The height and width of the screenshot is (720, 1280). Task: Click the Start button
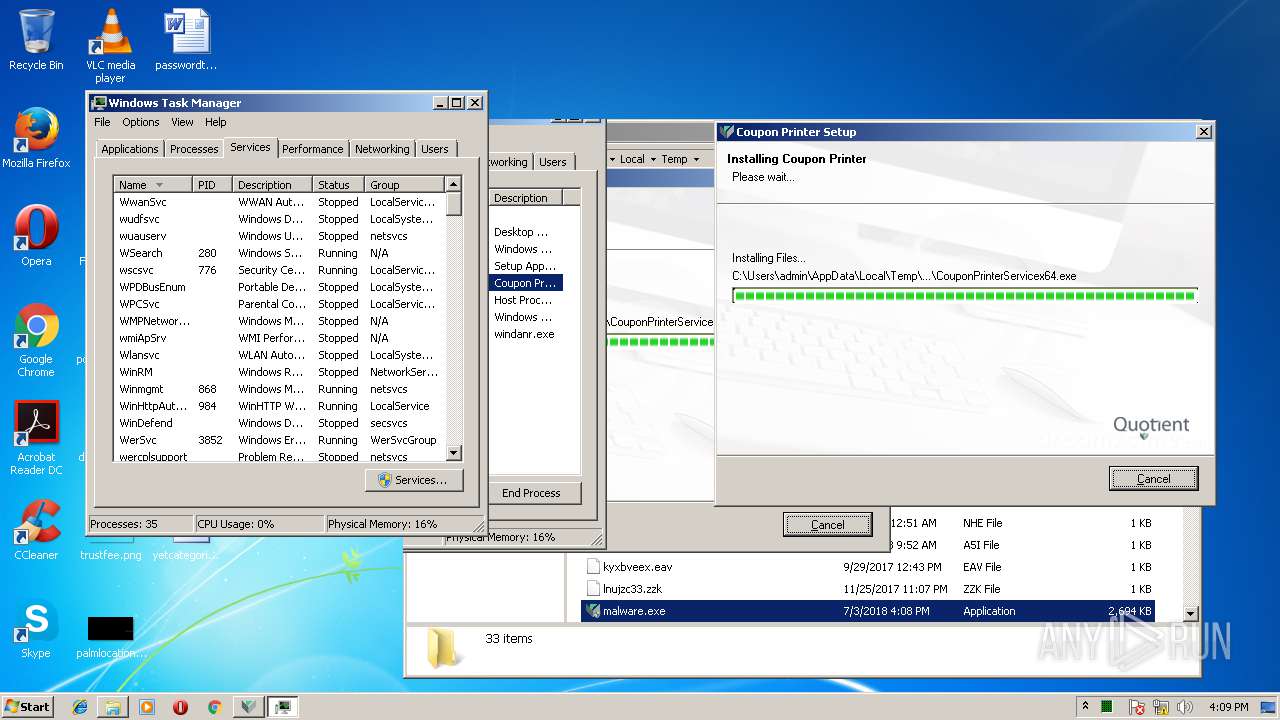28,706
